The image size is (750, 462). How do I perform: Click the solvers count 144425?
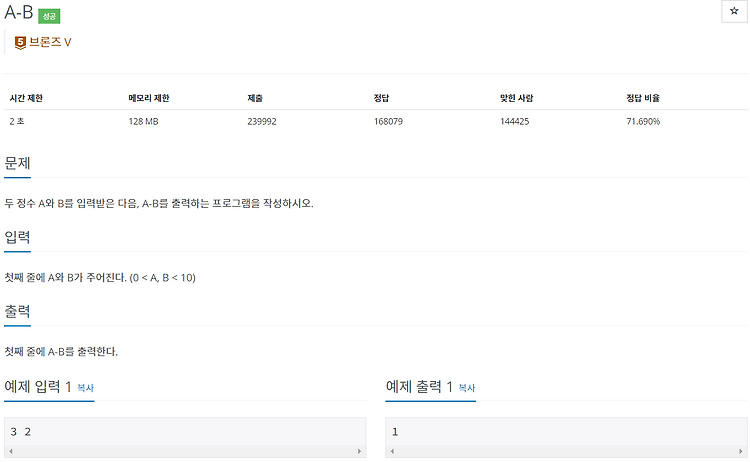point(515,121)
